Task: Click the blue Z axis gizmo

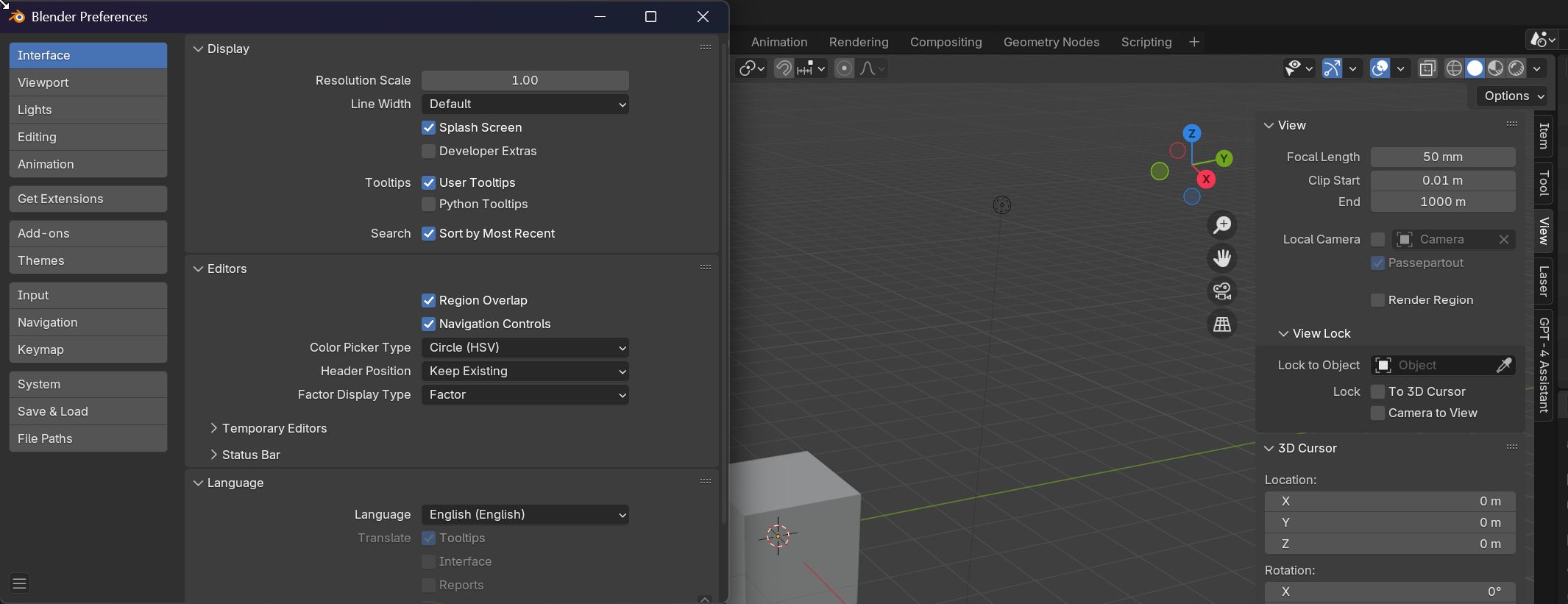Action: pyautogui.click(x=1192, y=133)
